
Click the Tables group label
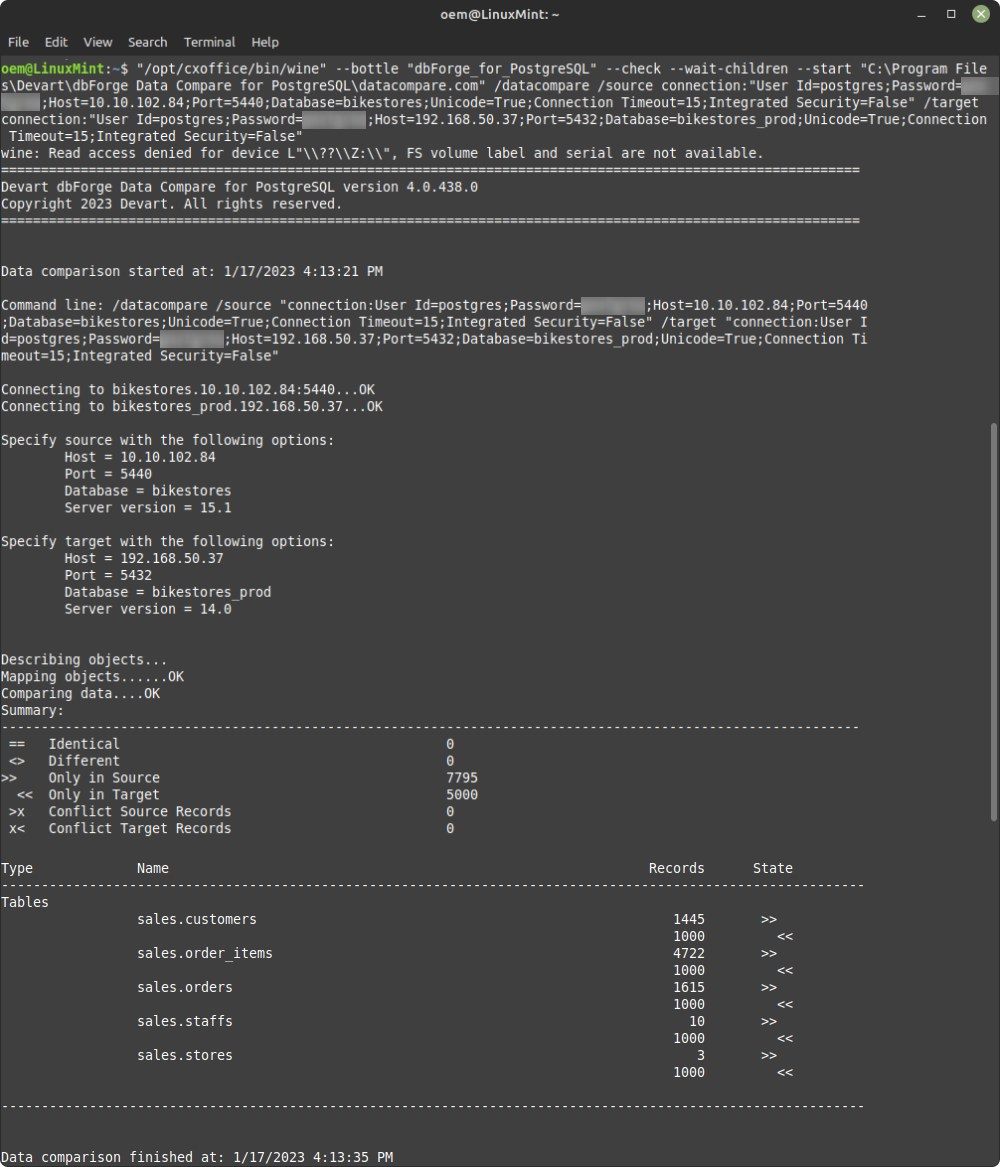pyautogui.click(x=25, y=902)
